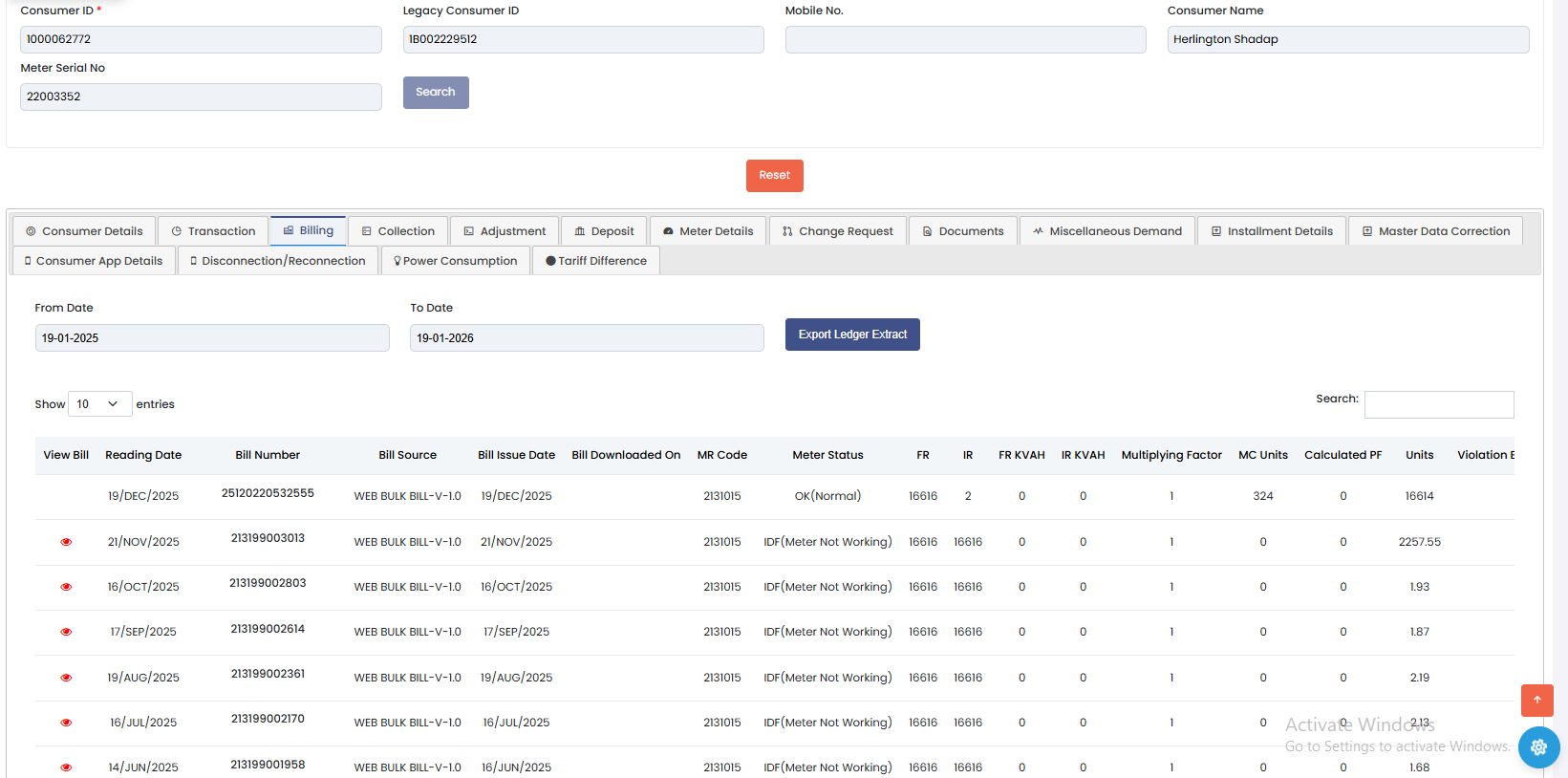Click the Reset button
This screenshot has height=778, width=1568.
click(x=774, y=176)
